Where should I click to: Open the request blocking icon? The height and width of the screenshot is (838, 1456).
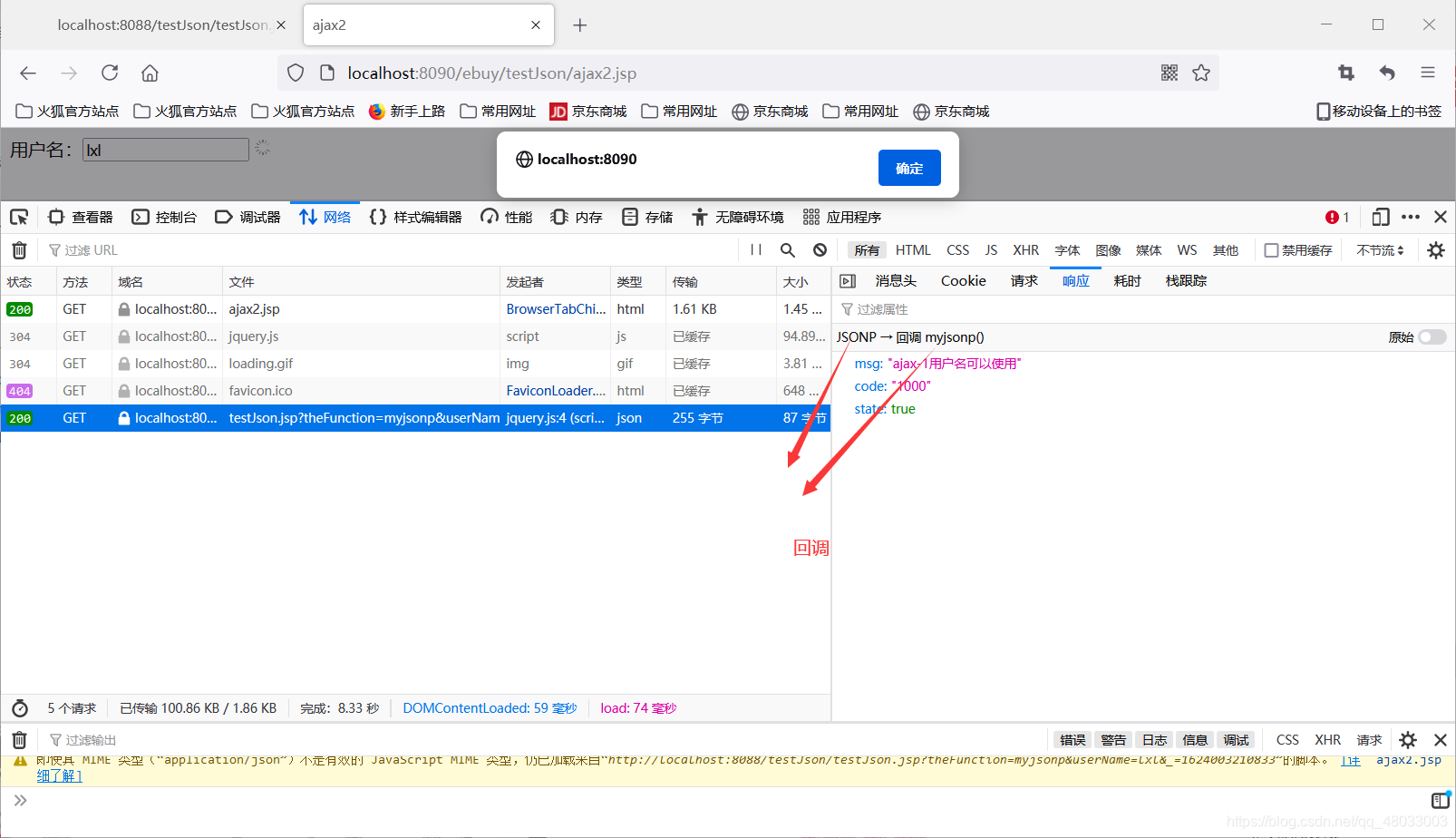[x=820, y=250]
